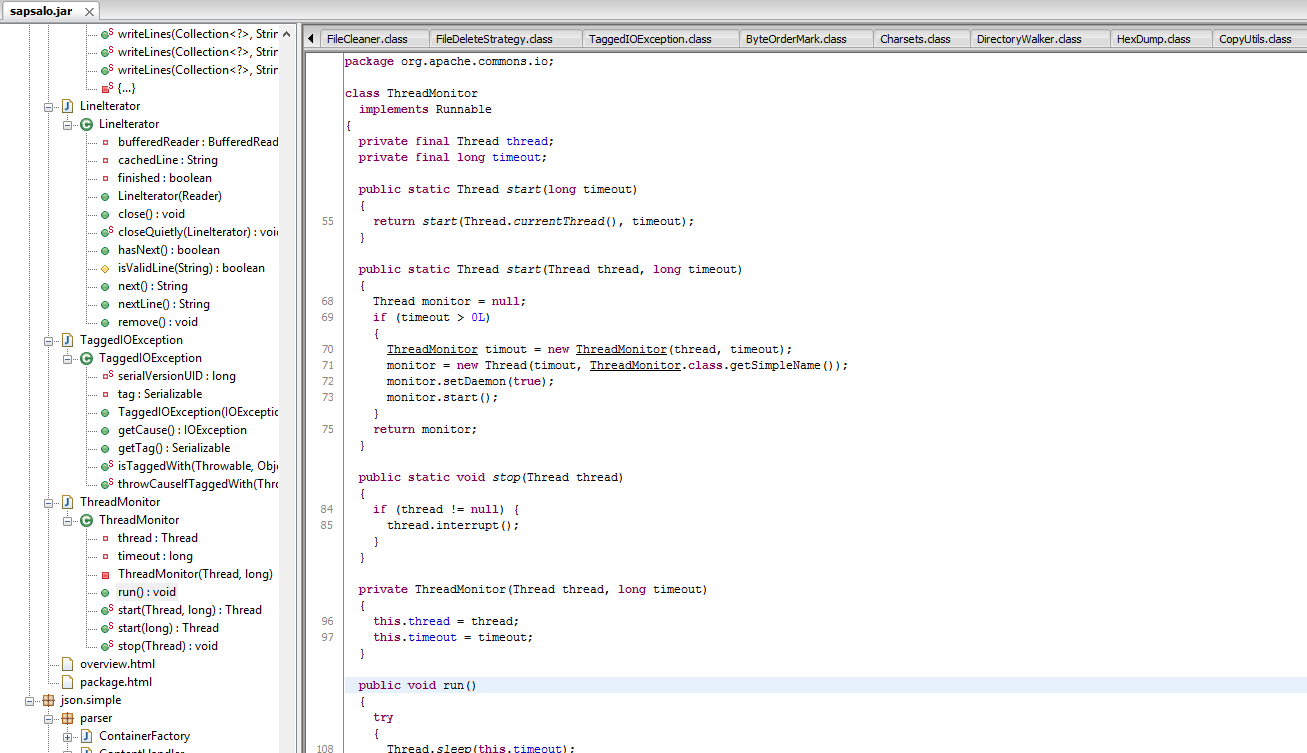
Task: Select remove() : void tree entry
Action: coord(158,322)
